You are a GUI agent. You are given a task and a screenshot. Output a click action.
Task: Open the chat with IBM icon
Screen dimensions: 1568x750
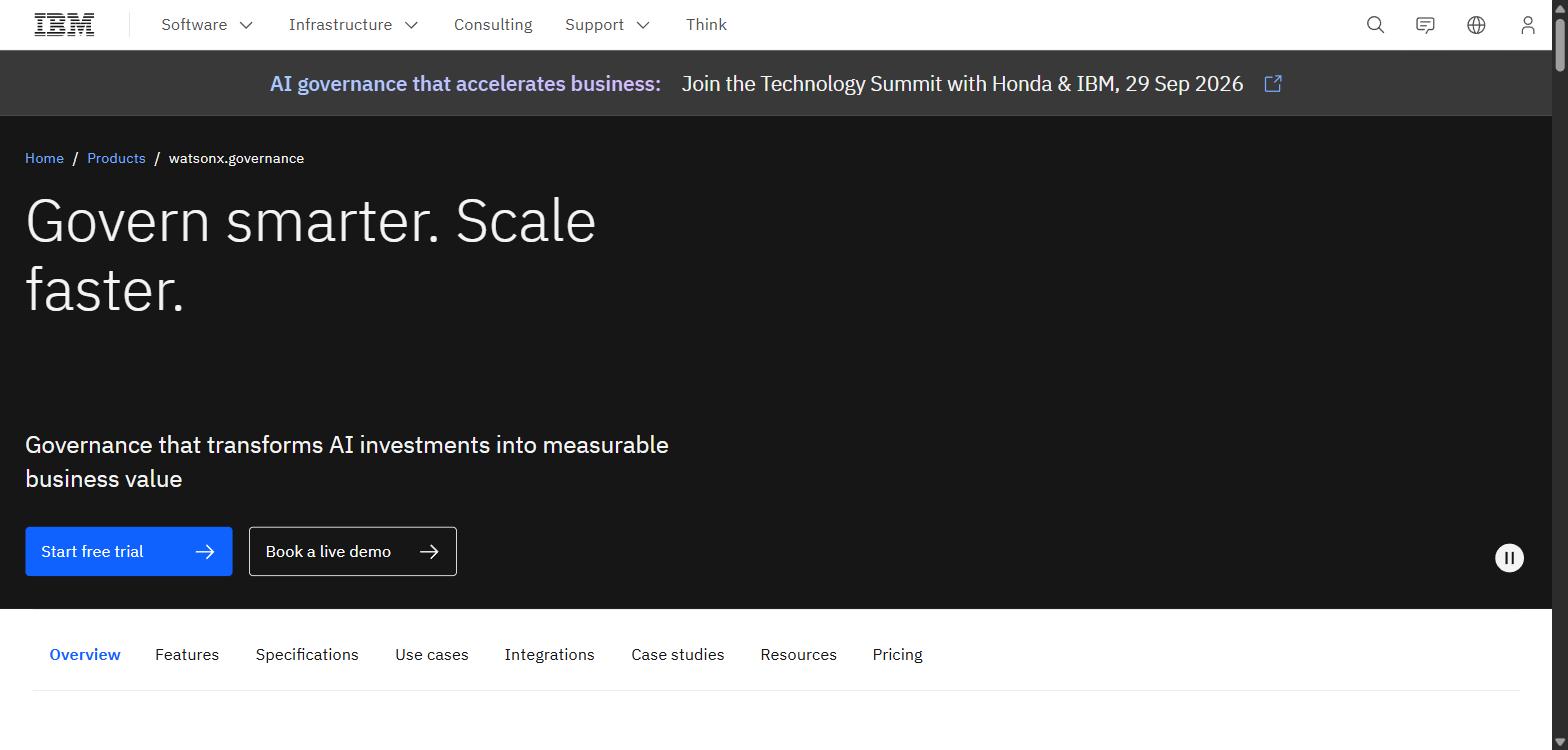(x=1426, y=25)
